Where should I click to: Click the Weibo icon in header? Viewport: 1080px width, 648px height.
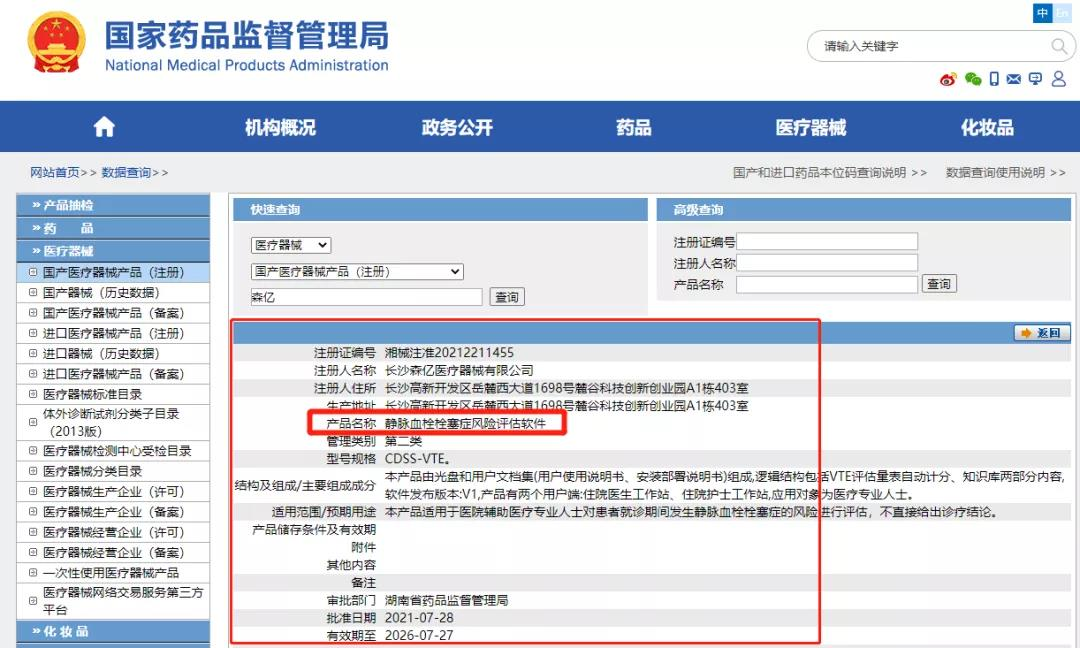(948, 80)
